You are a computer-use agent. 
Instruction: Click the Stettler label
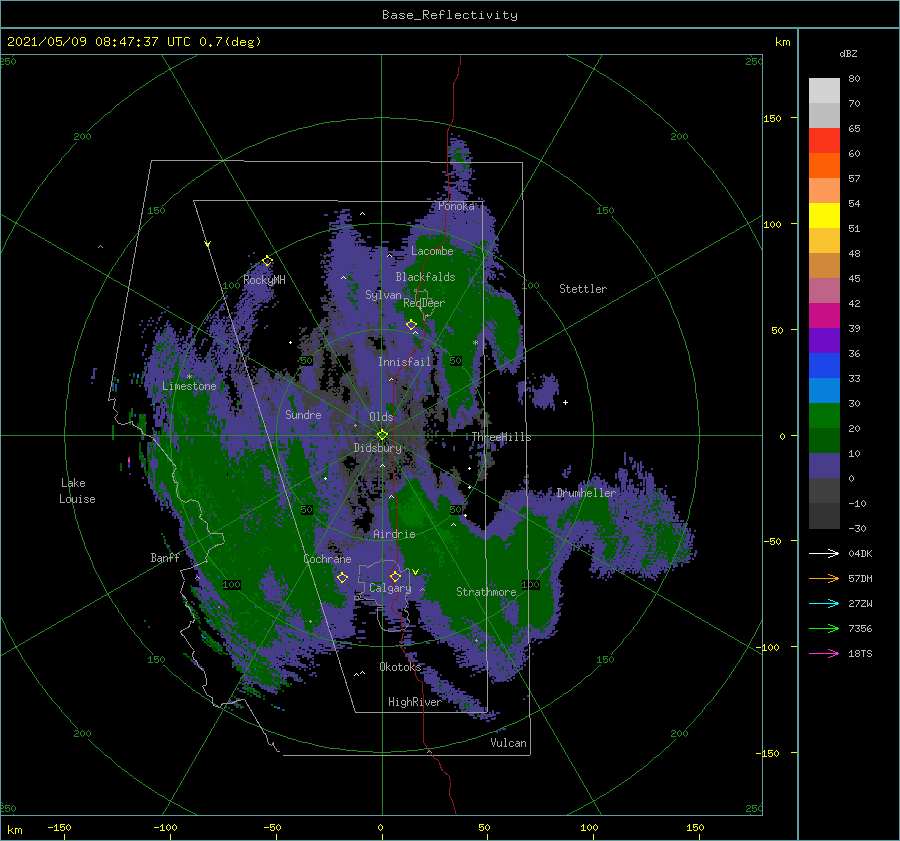pyautogui.click(x=583, y=289)
